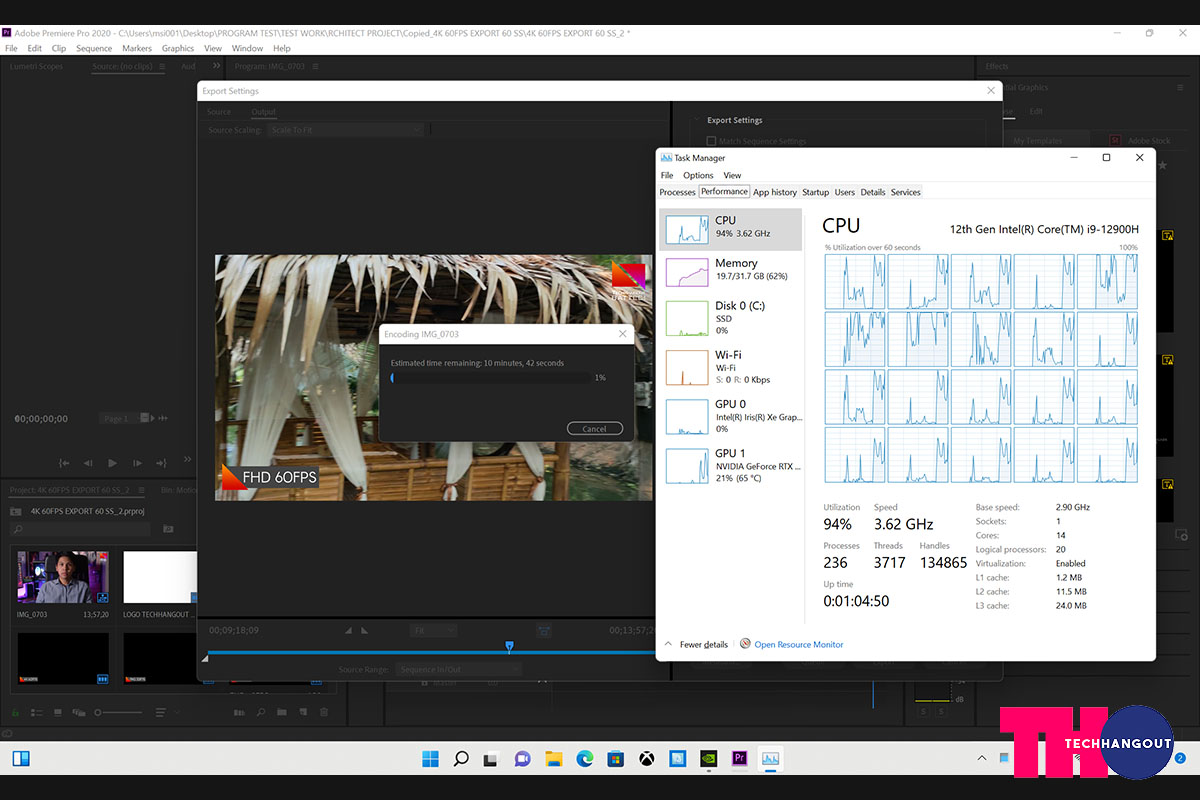The image size is (1200, 800).
Task: Step forward one frame in Source Monitor
Action: [x=137, y=463]
